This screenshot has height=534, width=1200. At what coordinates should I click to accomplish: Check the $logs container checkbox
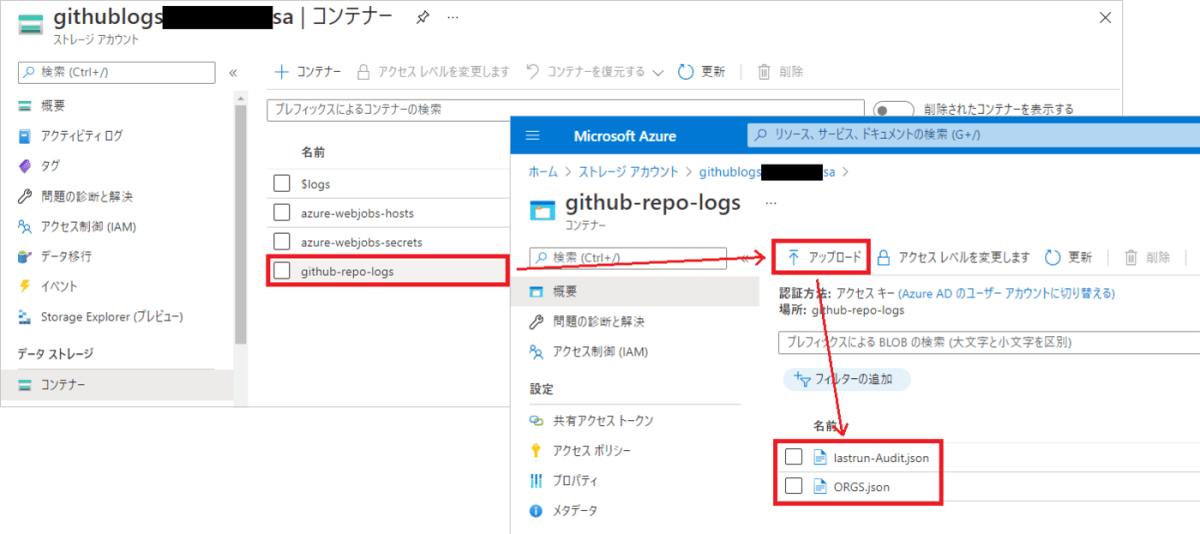282,184
